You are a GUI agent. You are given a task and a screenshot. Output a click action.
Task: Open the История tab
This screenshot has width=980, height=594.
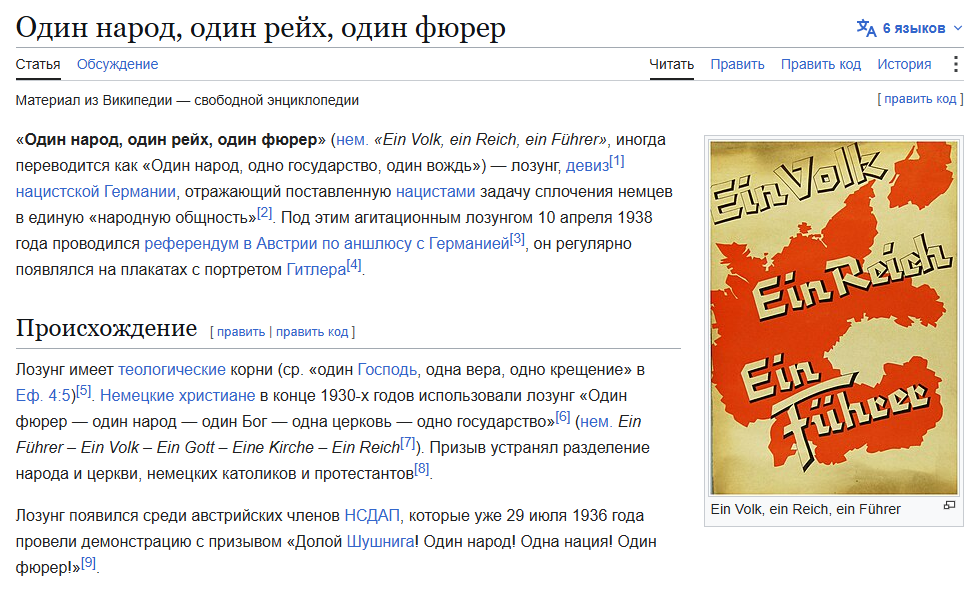[904, 64]
